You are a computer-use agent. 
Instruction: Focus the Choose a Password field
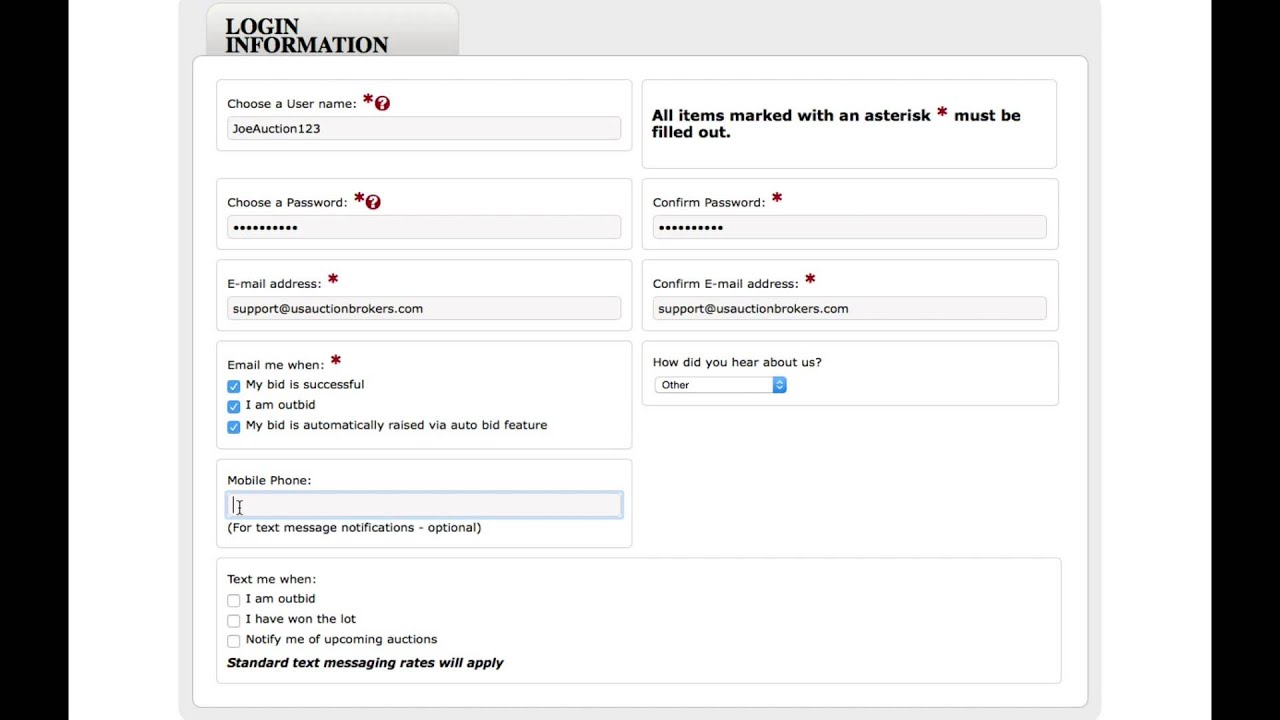pyautogui.click(x=424, y=227)
